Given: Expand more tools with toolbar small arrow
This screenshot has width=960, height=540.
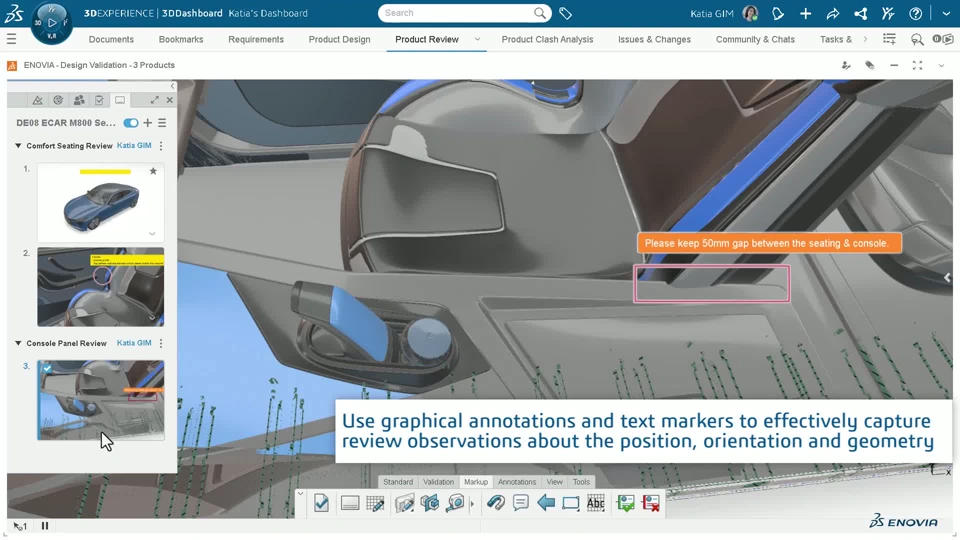Looking at the screenshot, I should (472, 504).
